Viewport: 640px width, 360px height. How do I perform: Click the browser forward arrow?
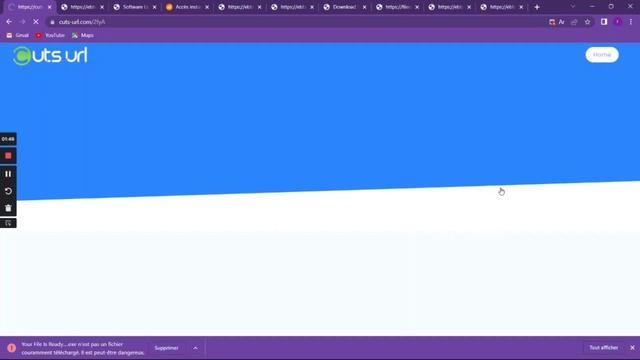click(x=22, y=22)
